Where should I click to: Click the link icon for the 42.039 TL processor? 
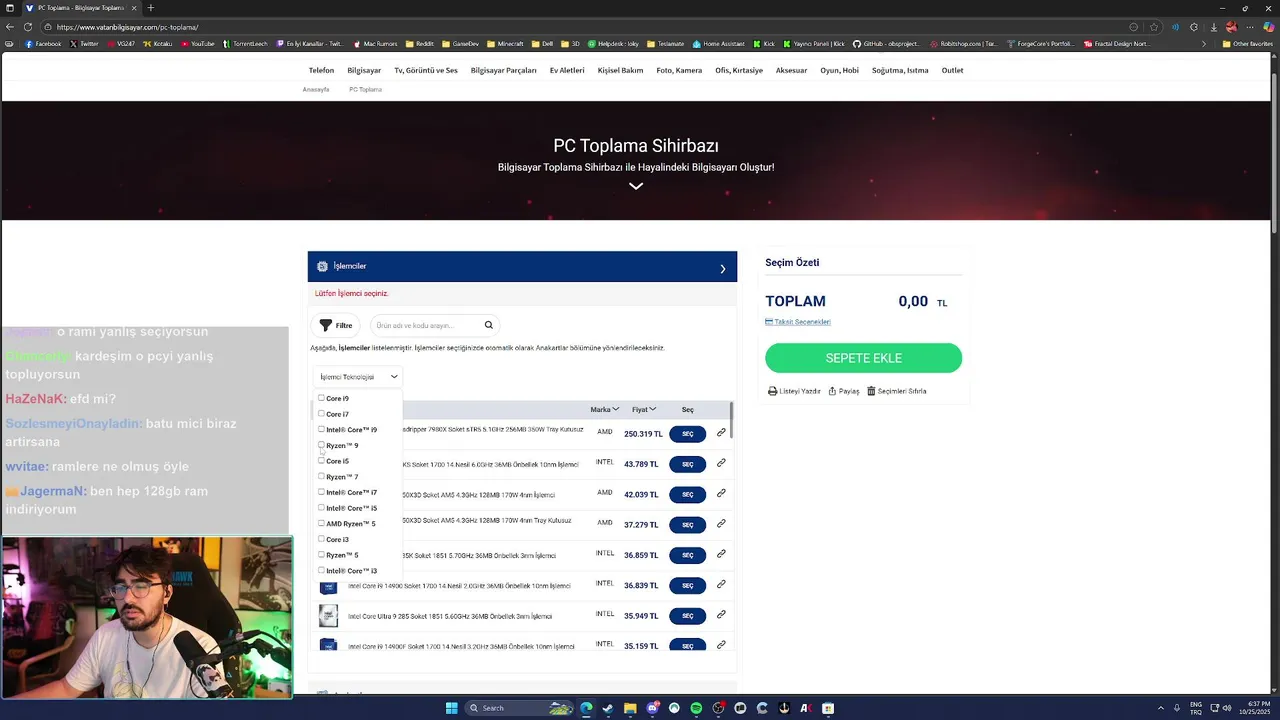coord(721,494)
